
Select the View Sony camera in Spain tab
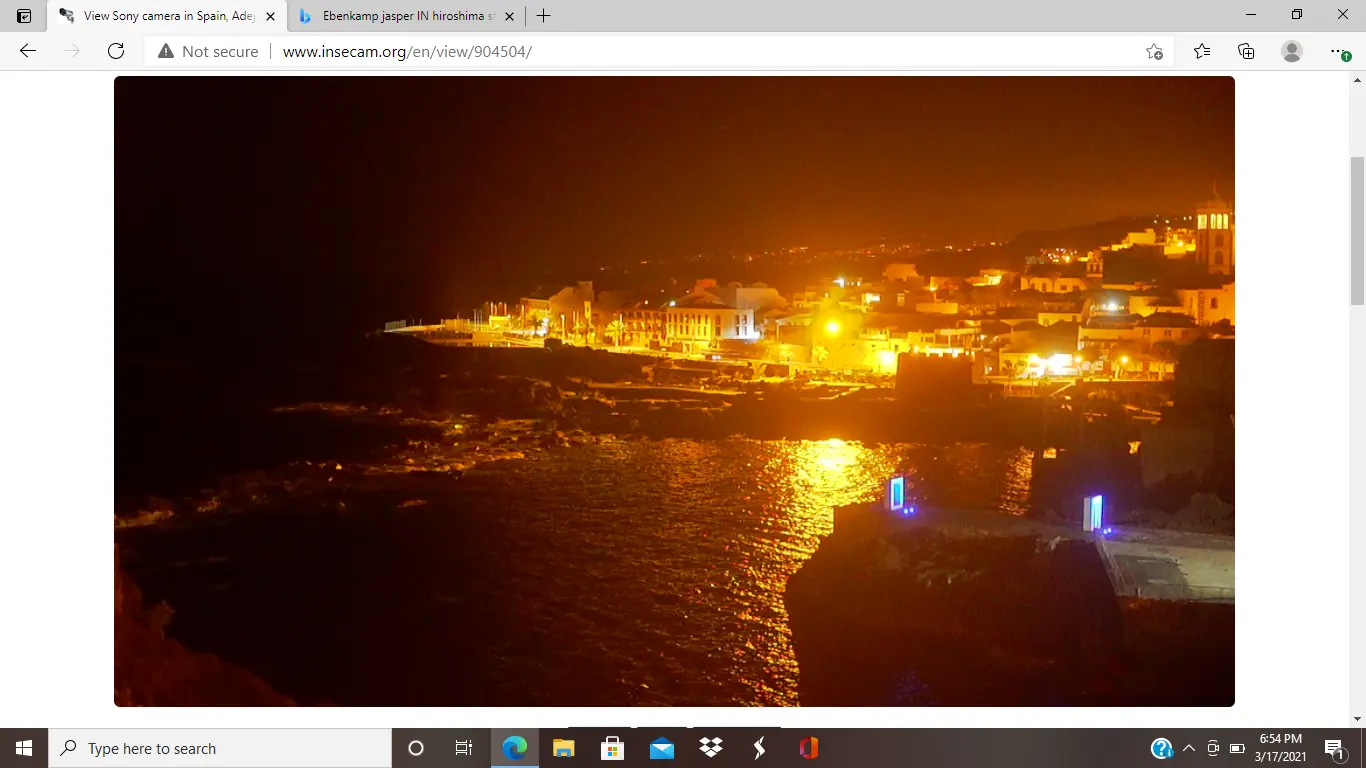(x=160, y=16)
